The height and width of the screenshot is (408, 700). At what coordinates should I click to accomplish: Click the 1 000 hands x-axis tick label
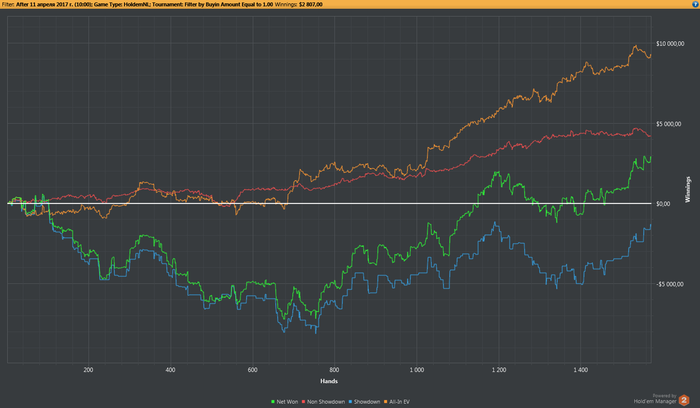tap(417, 370)
